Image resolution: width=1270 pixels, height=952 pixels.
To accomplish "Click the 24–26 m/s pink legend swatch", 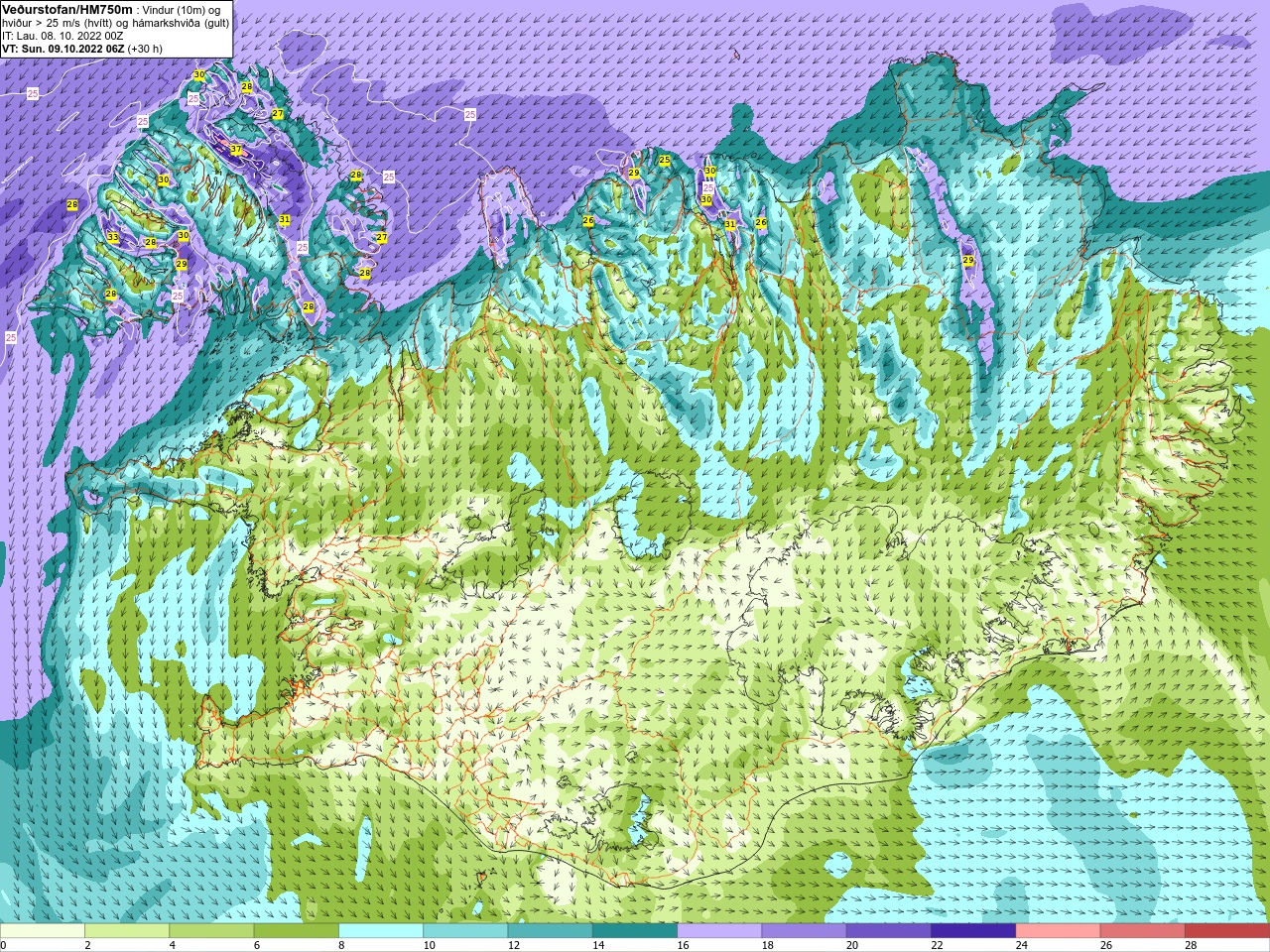I will (x=1059, y=931).
